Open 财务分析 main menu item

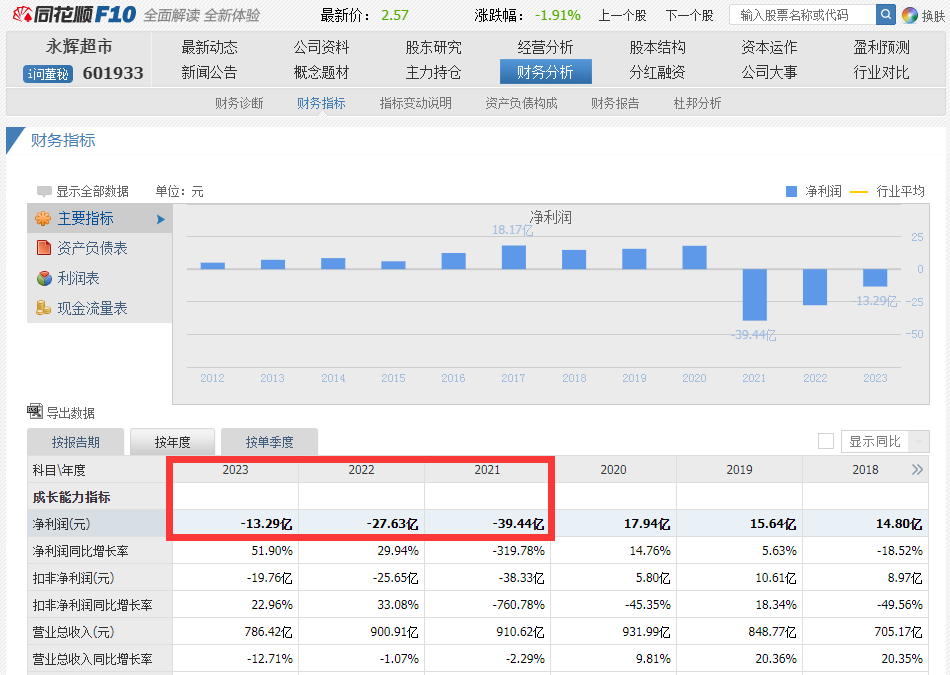tap(545, 72)
